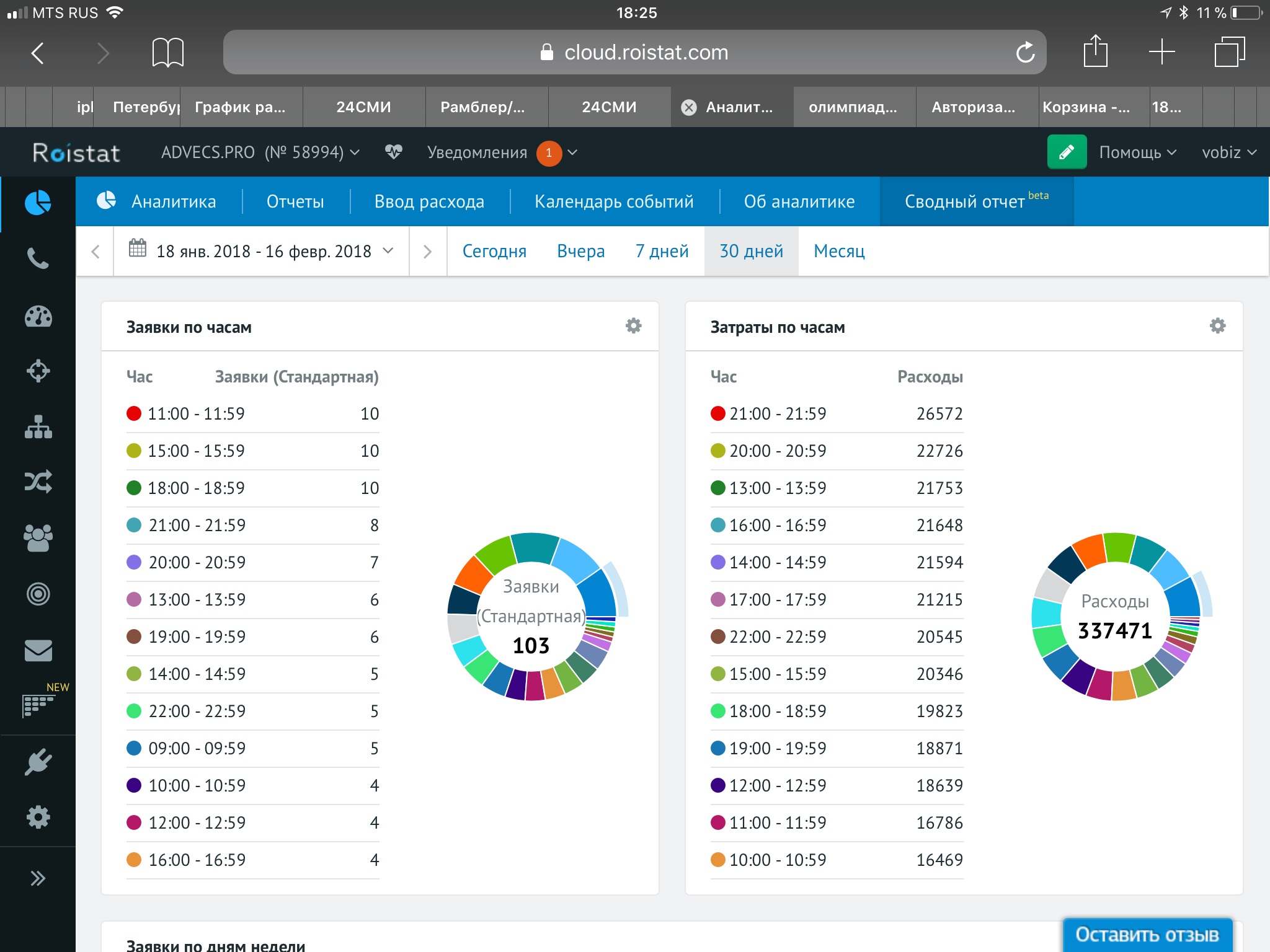The width and height of the screenshot is (1270, 952).
Task: Select the Месяц period
Action: pyautogui.click(x=839, y=251)
